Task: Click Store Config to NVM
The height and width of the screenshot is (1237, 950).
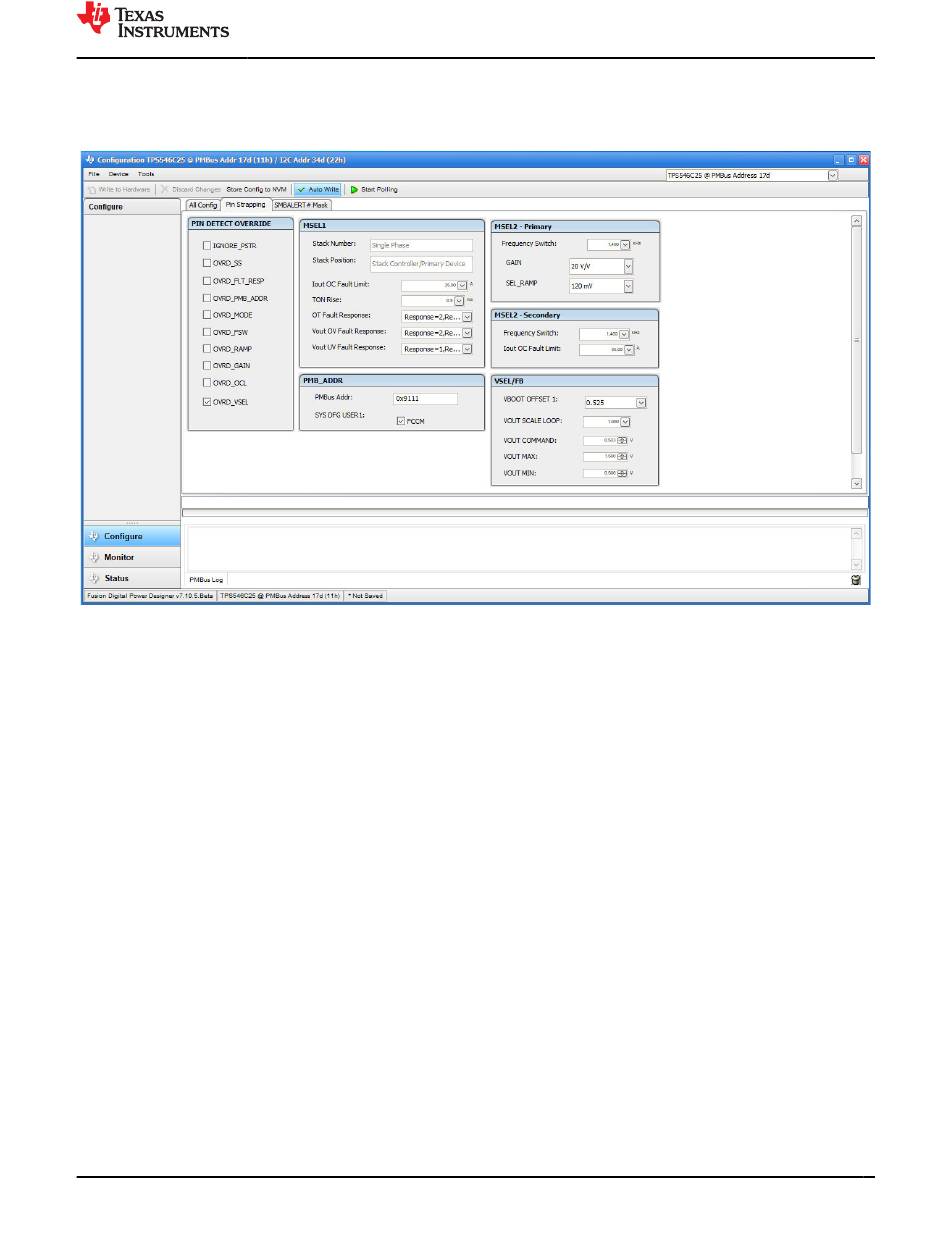Action: point(256,189)
